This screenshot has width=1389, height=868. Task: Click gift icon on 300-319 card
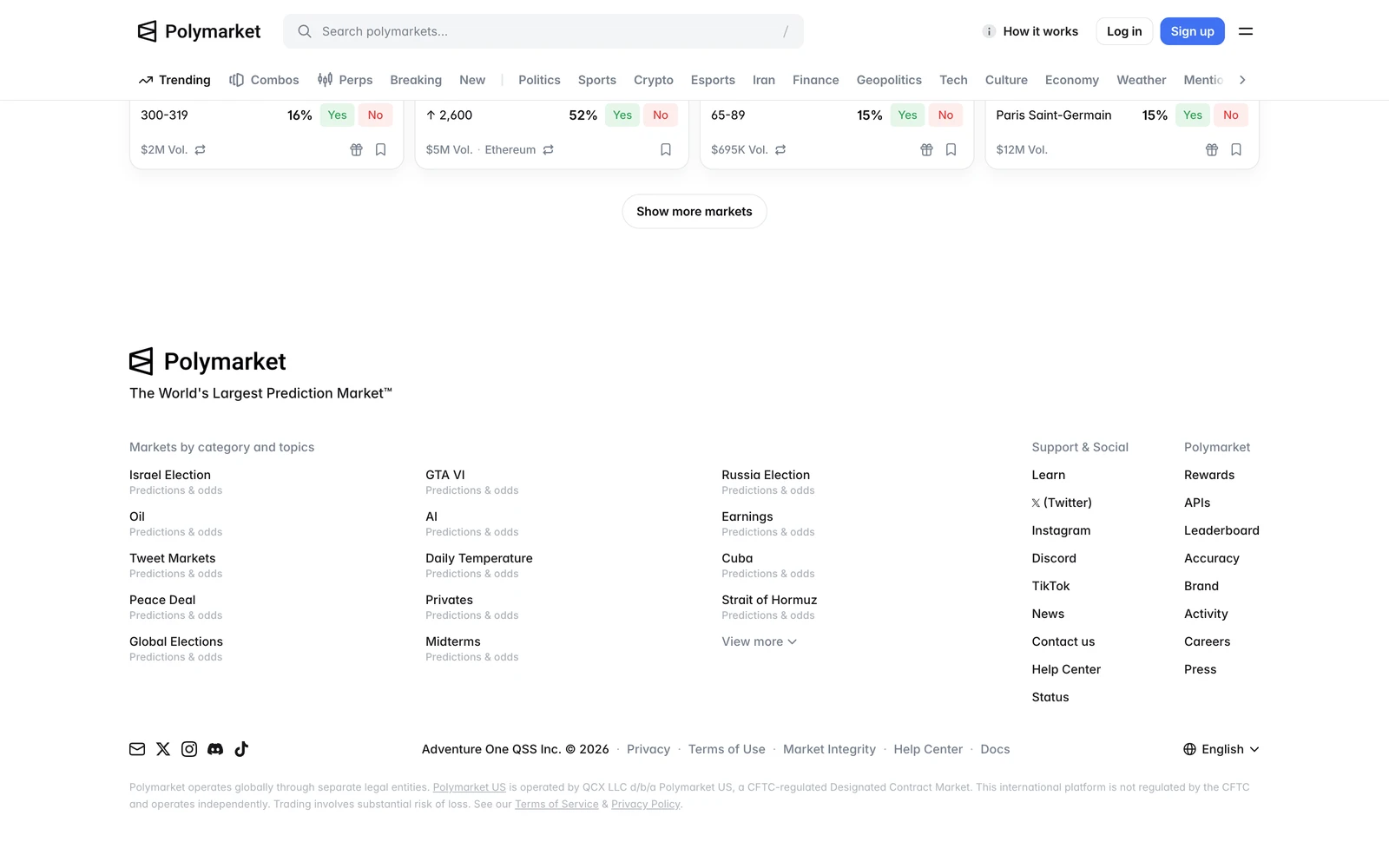(356, 149)
